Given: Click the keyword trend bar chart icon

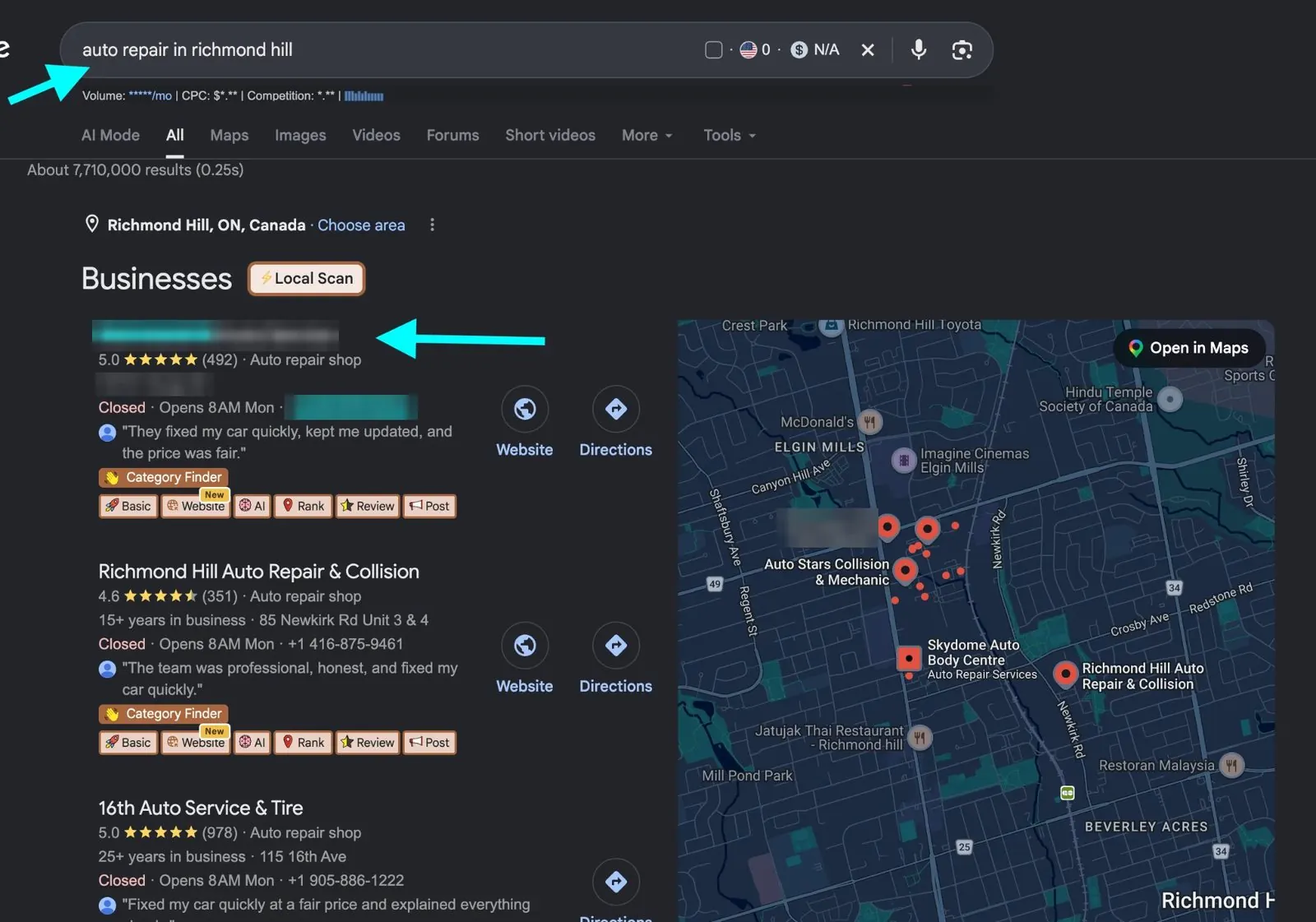Looking at the screenshot, I should point(364,96).
